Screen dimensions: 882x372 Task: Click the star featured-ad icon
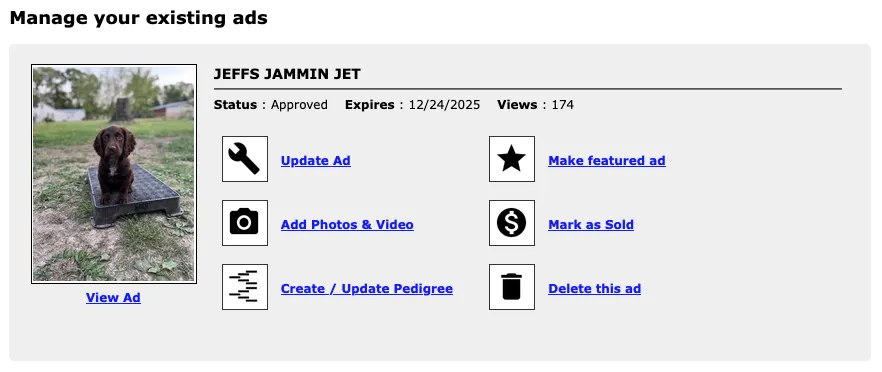pyautogui.click(x=512, y=159)
